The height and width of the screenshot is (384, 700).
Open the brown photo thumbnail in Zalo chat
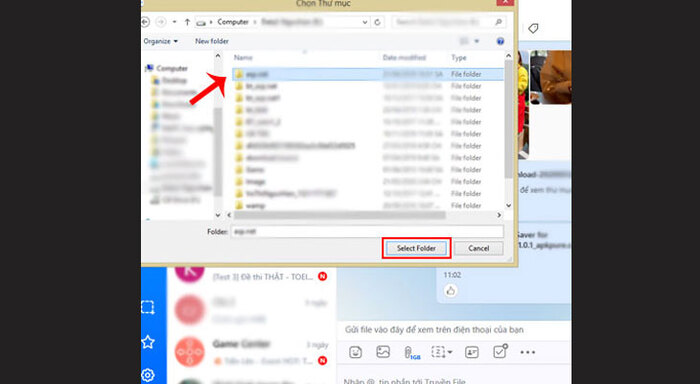[x=551, y=77]
